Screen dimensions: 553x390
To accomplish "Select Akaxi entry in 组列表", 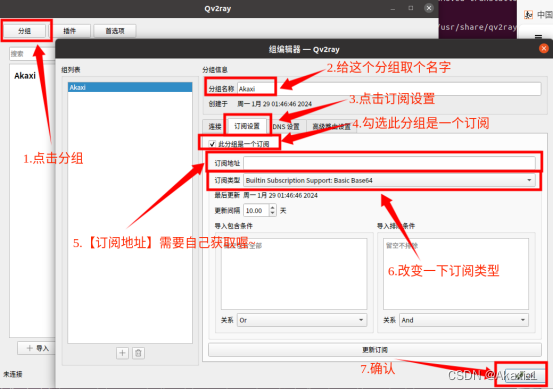I will coord(130,87).
